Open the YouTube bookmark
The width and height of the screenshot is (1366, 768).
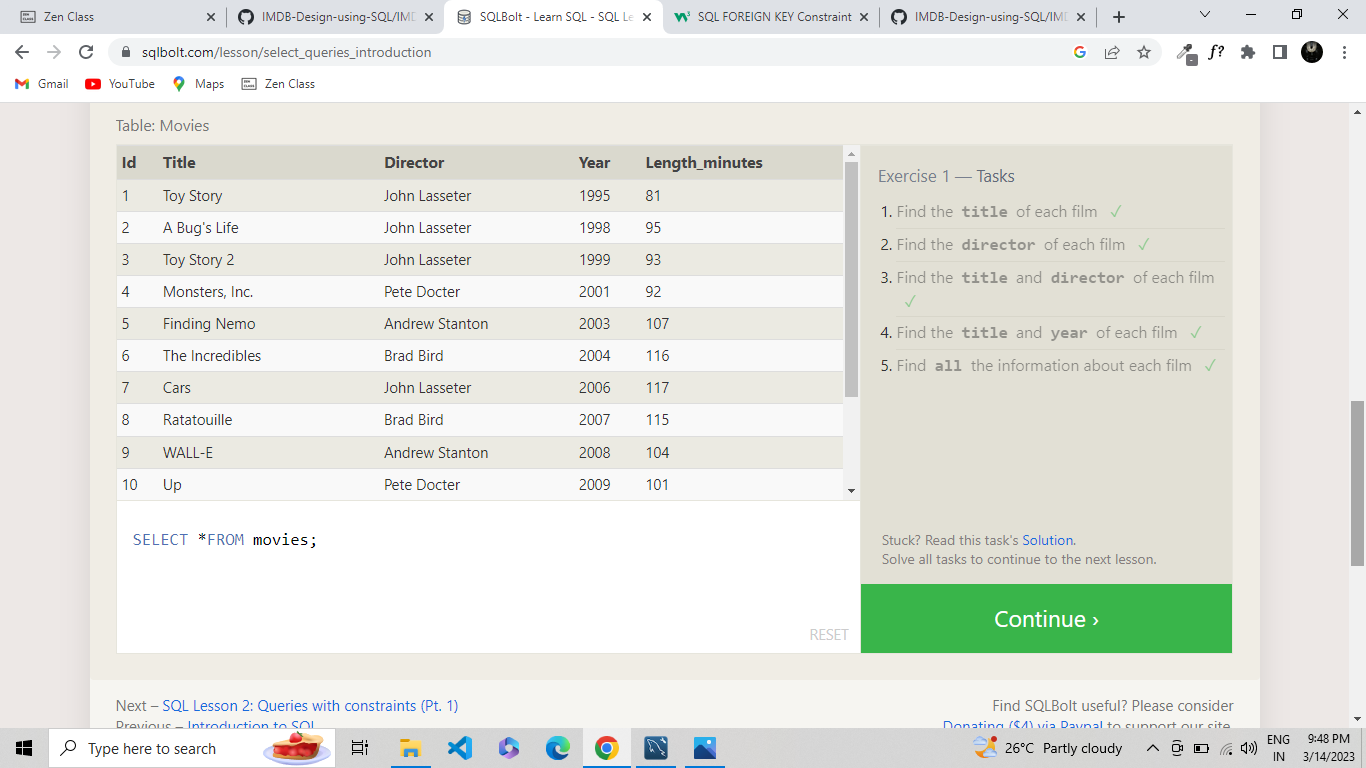[x=120, y=84]
